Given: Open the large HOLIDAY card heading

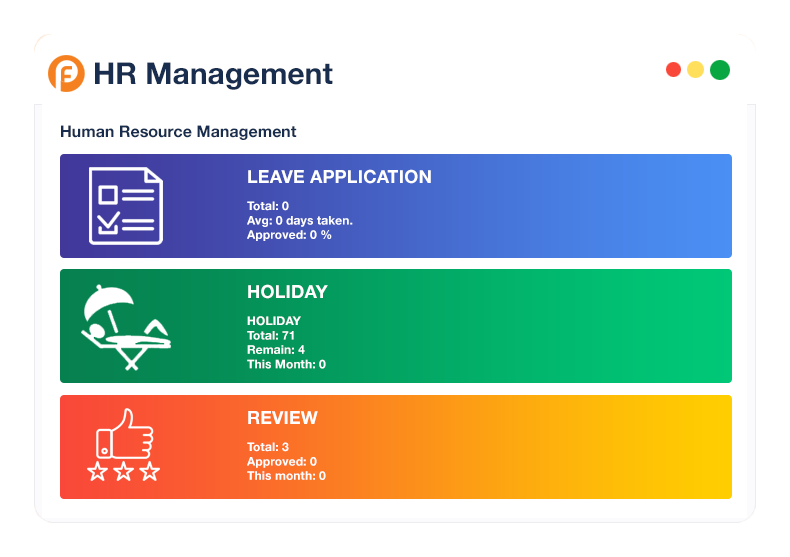Looking at the screenshot, I should (287, 292).
